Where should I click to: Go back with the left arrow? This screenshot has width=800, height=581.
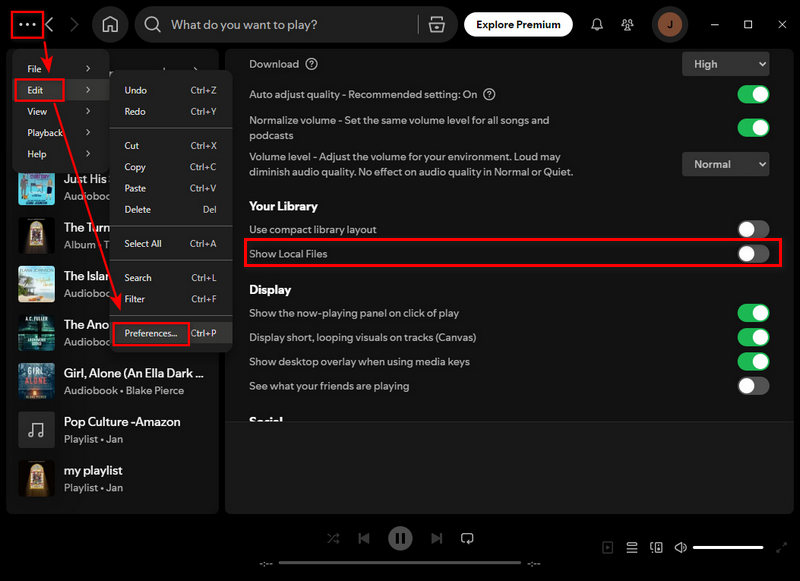point(49,24)
